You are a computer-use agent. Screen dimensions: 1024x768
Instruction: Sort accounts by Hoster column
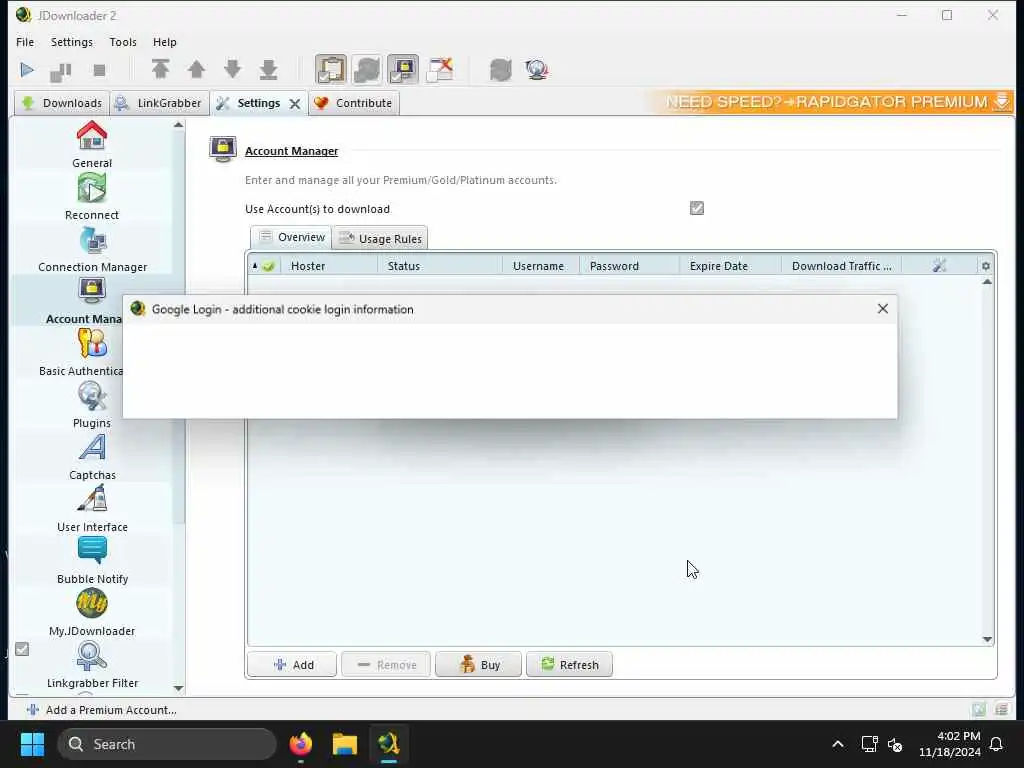[x=329, y=266]
